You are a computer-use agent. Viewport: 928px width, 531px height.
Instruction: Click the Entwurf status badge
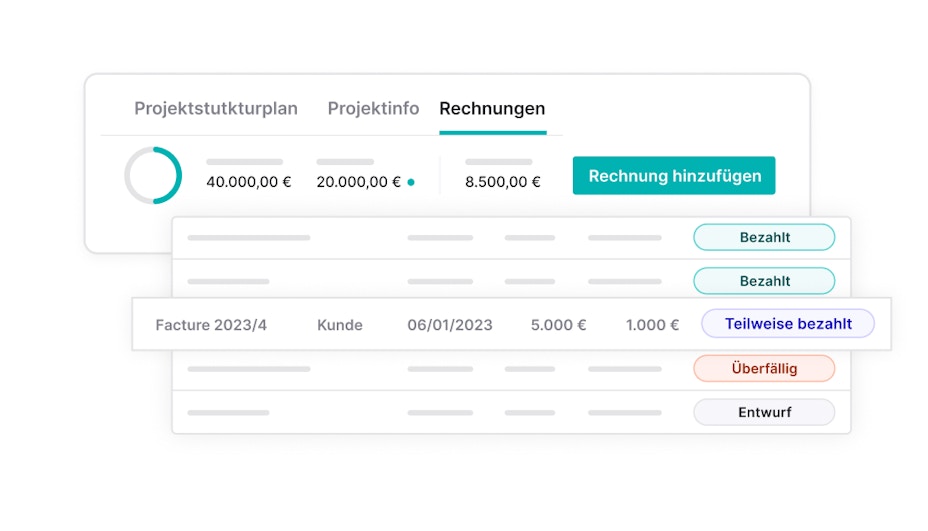[764, 412]
